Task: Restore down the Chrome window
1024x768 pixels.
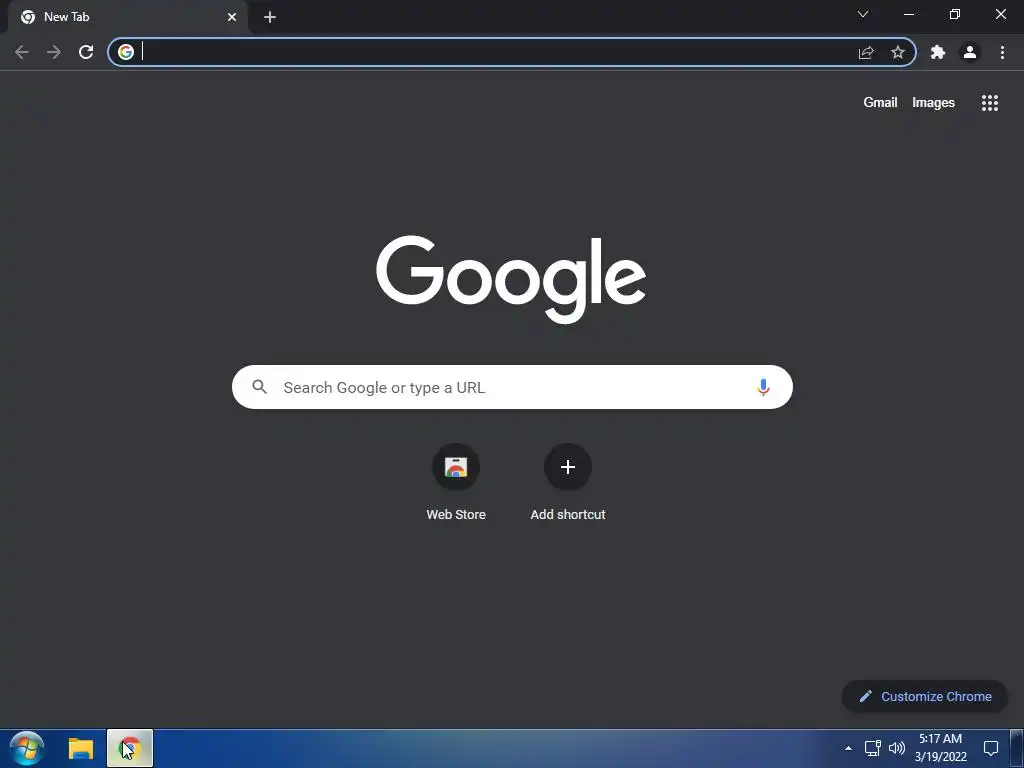Action: pyautogui.click(x=954, y=14)
